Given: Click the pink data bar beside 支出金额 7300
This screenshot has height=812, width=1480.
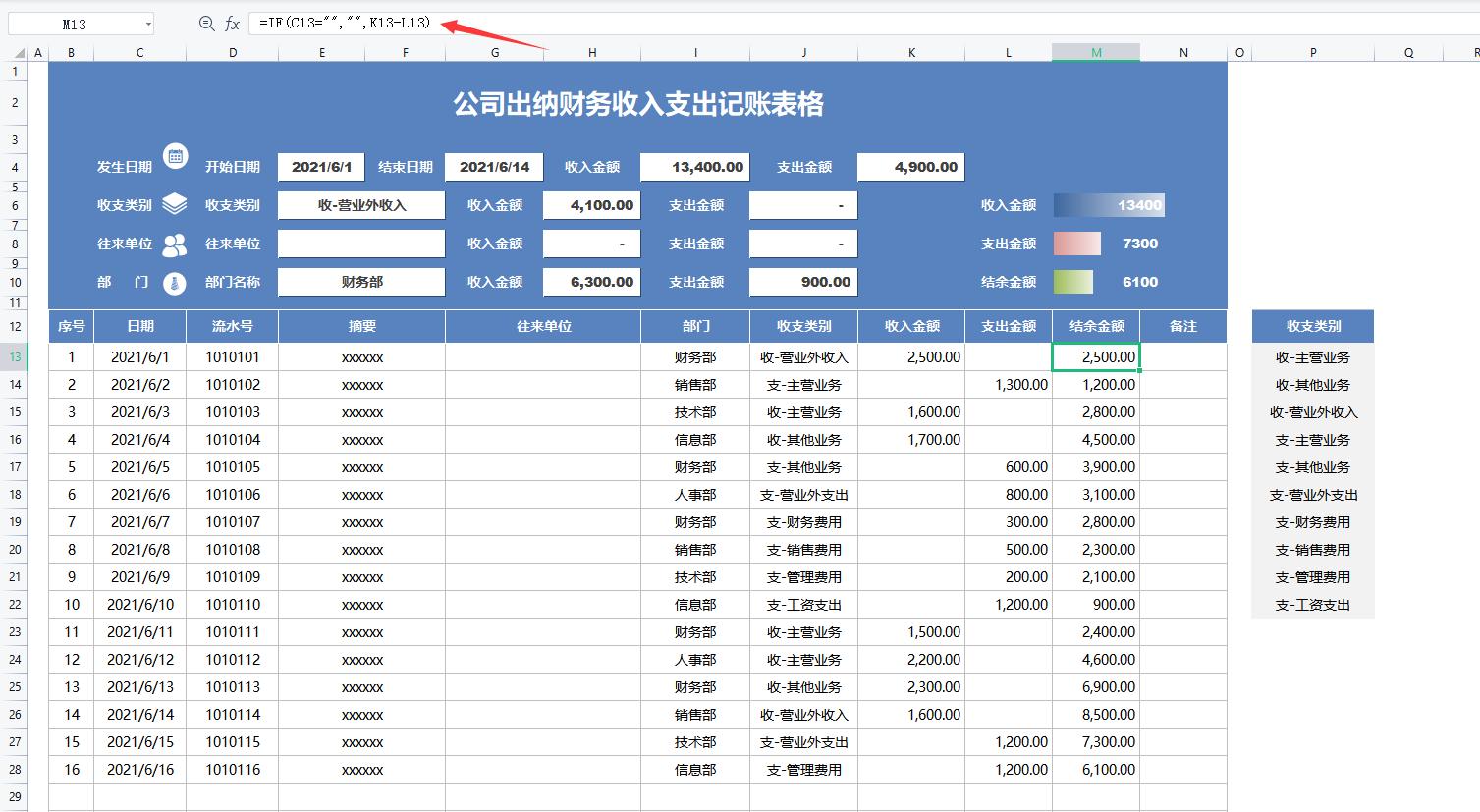Looking at the screenshot, I should 1075,244.
